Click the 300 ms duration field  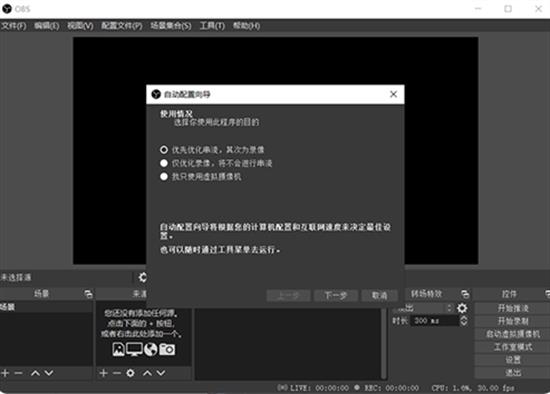[x=435, y=321]
